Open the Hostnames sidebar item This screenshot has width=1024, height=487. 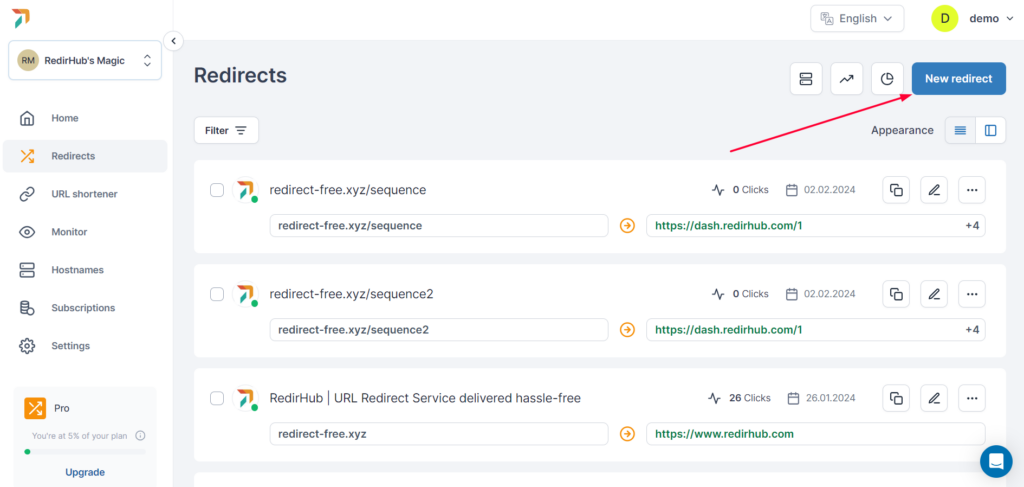click(x=77, y=270)
